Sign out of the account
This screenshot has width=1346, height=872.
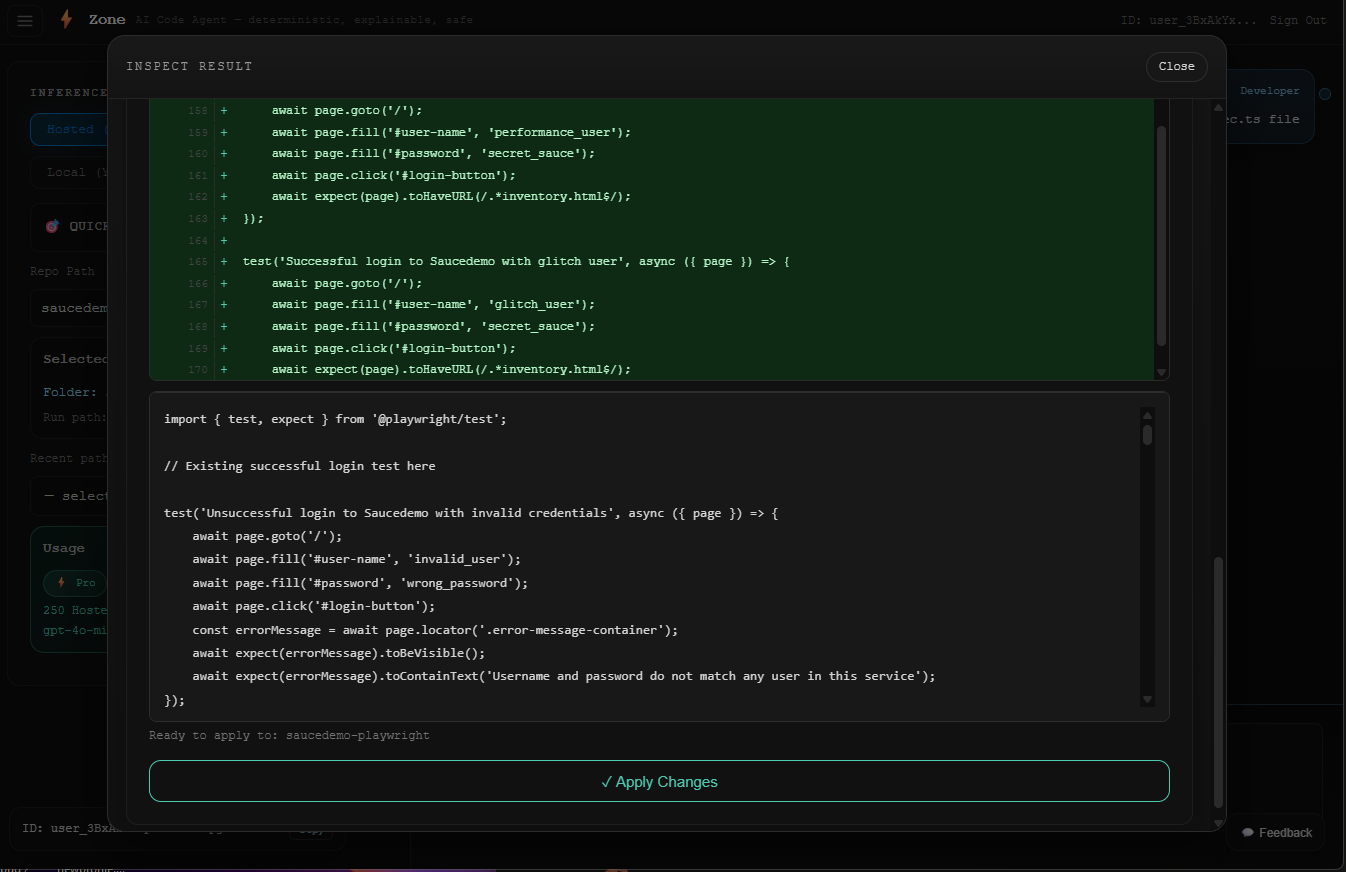point(1298,20)
